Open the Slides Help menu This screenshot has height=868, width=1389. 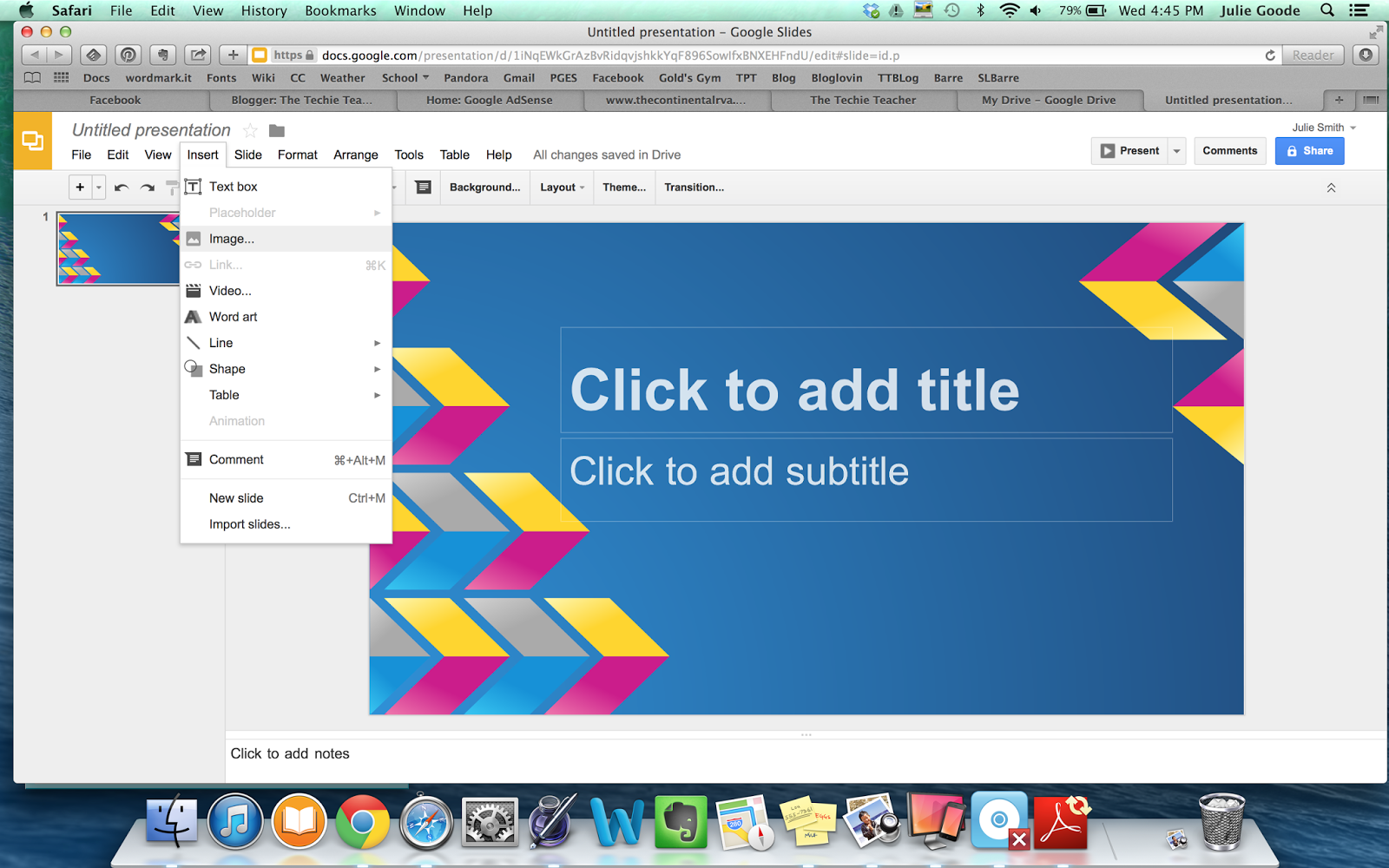click(499, 155)
